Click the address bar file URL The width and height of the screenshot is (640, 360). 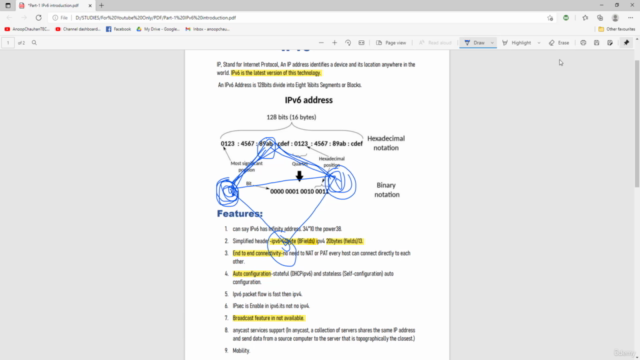(x=156, y=18)
